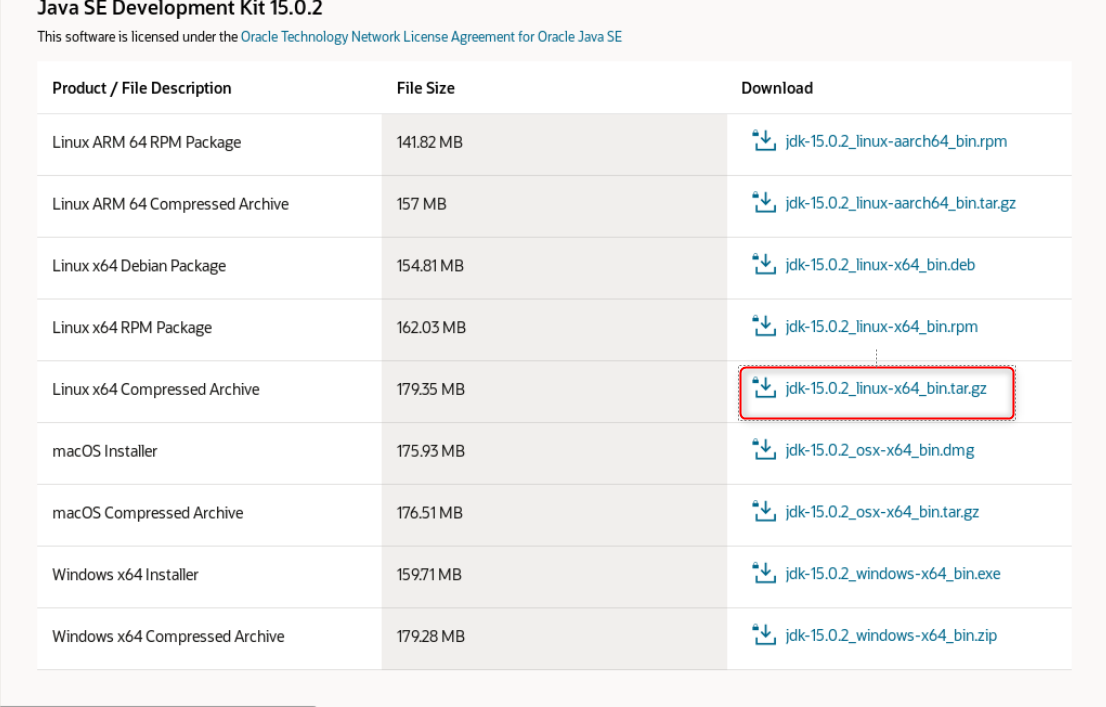Download jdk-15.0.2_windows-x64_bin.zip file link
The image size is (1106, 707).
point(891,636)
